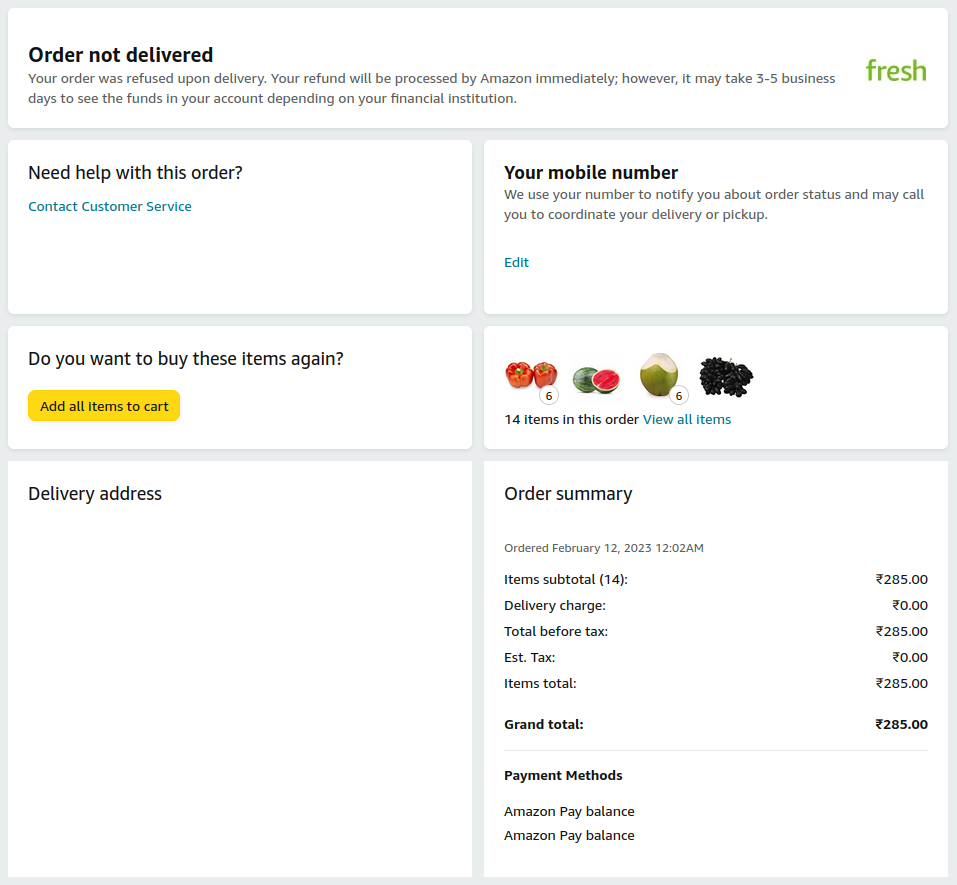
Task: Click the 'Order not delivered' heading
Action: pos(121,55)
